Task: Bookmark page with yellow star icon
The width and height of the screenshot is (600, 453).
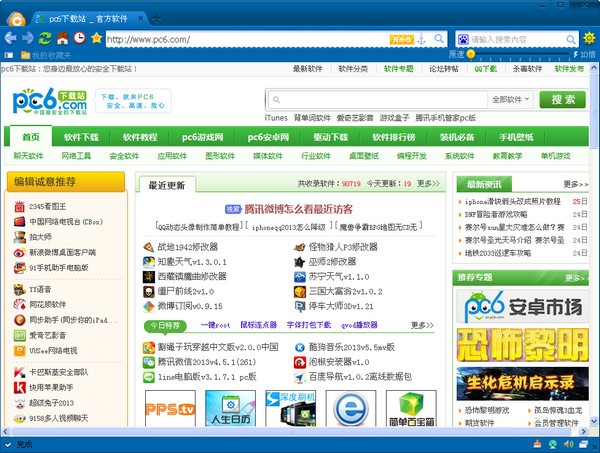Action: pos(96,38)
